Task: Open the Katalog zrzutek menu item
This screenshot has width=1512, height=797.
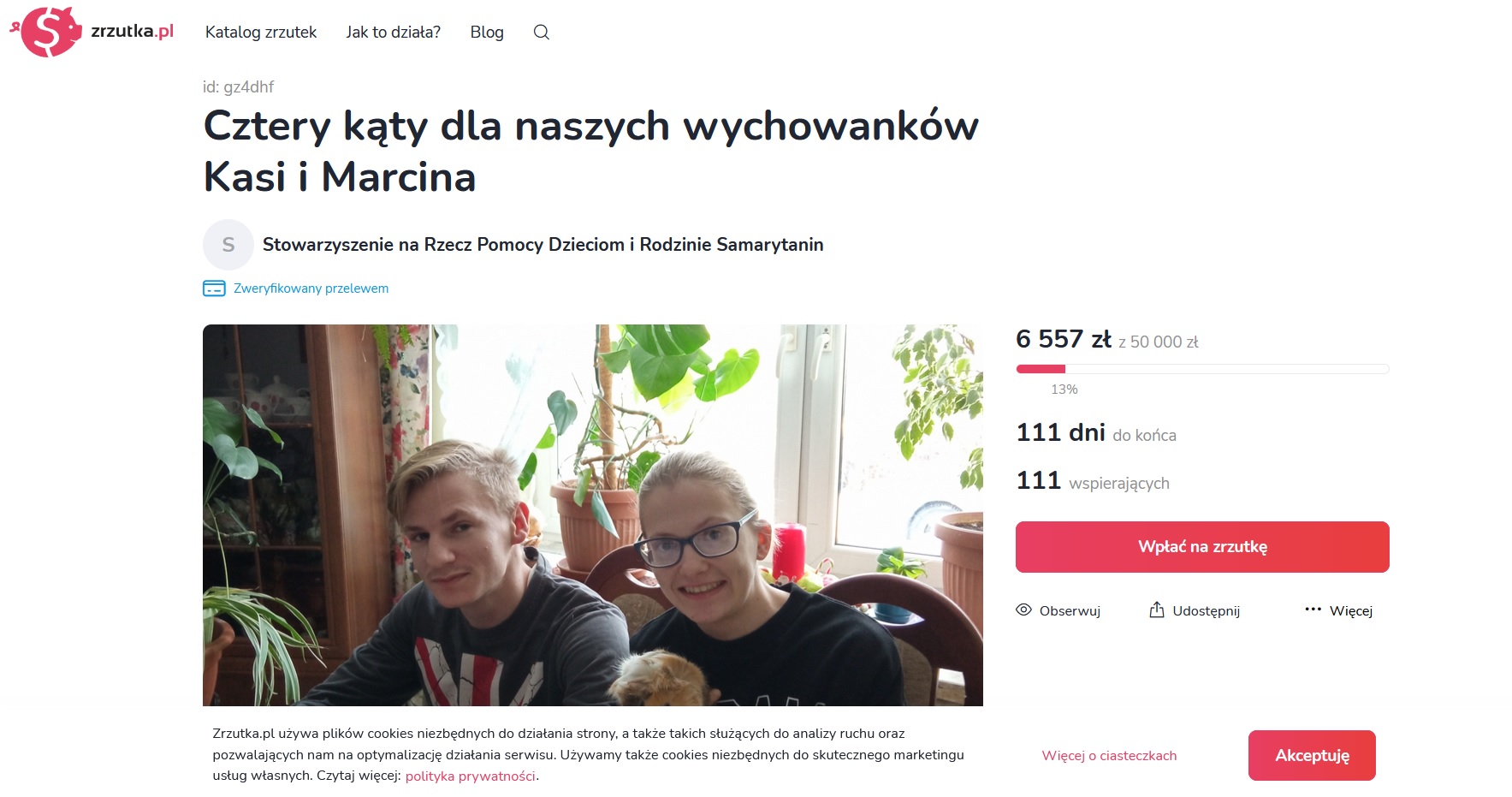Action: click(261, 33)
